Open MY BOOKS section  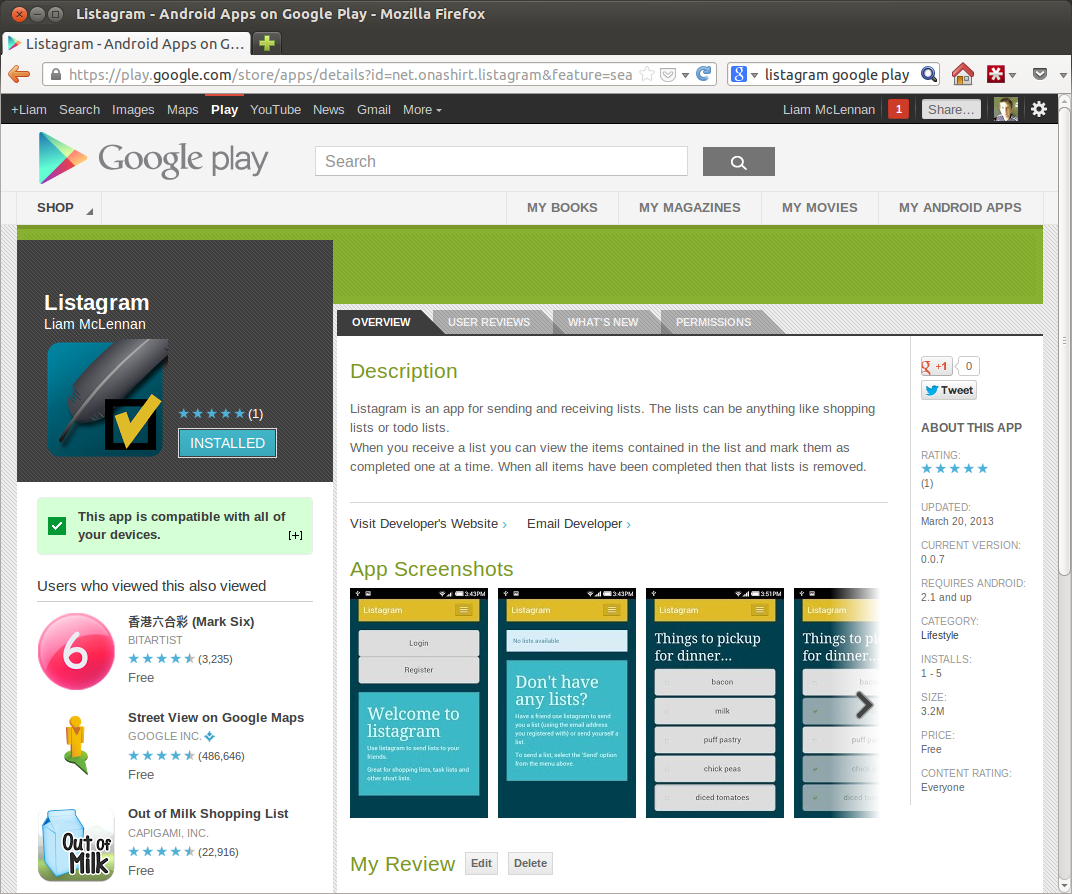click(562, 208)
